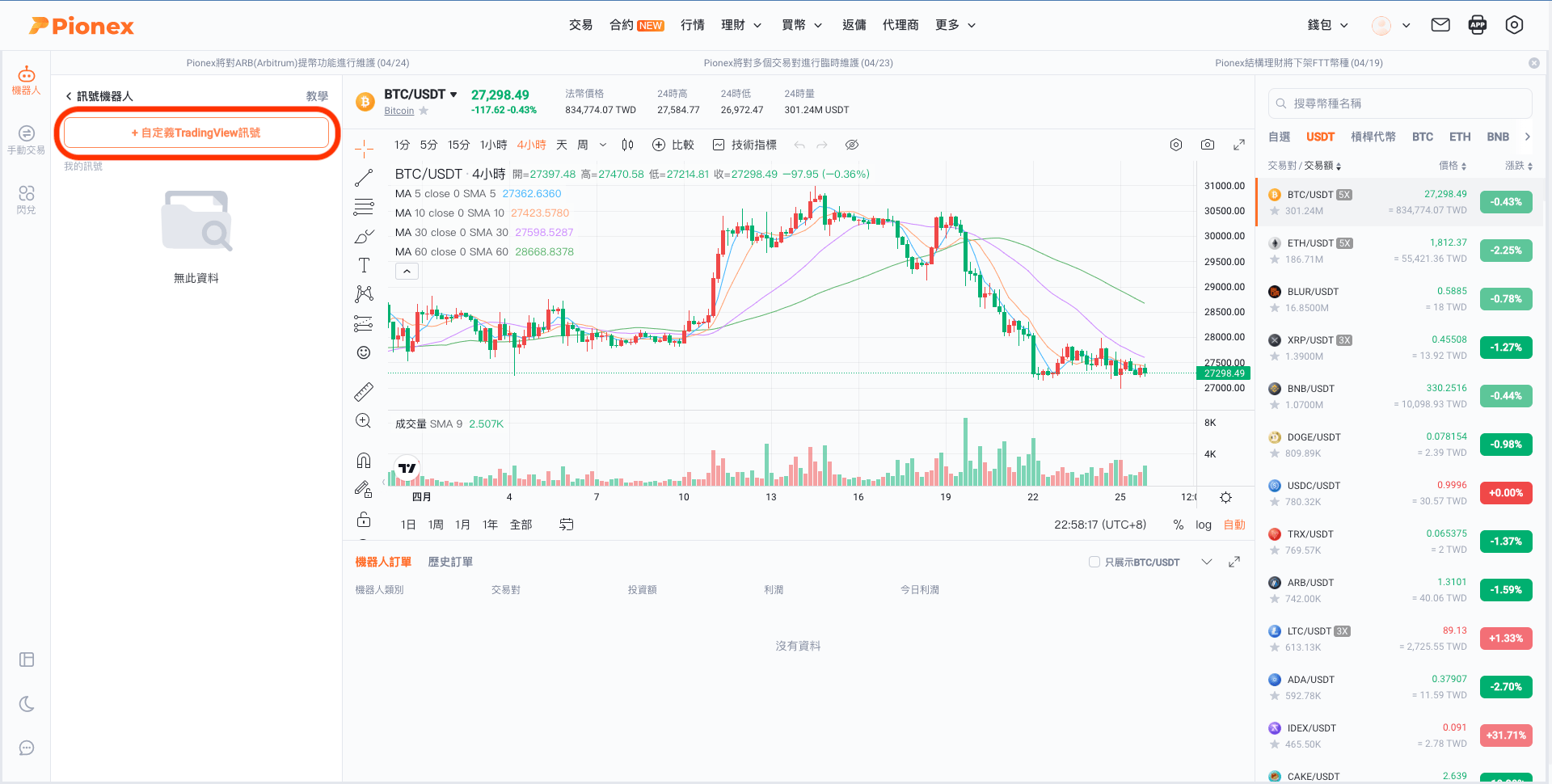Open 技術指標 indicators button

744,145
